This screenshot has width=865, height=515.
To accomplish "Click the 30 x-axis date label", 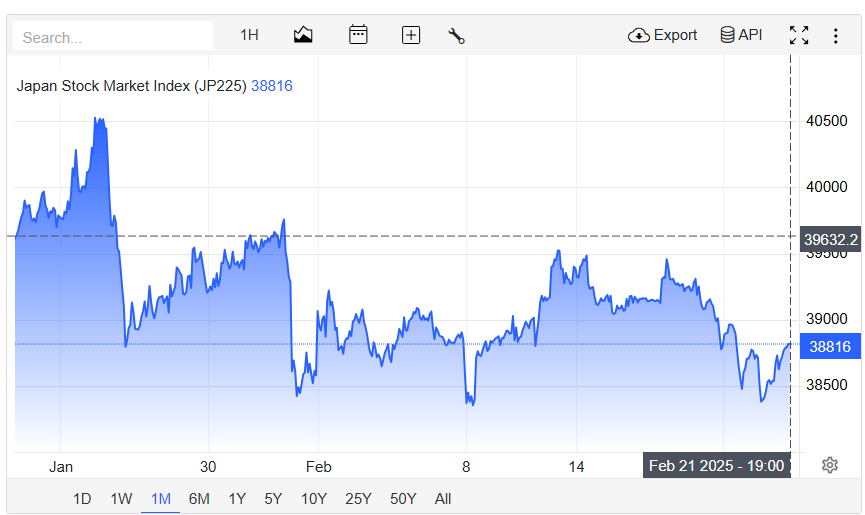I will click(208, 467).
